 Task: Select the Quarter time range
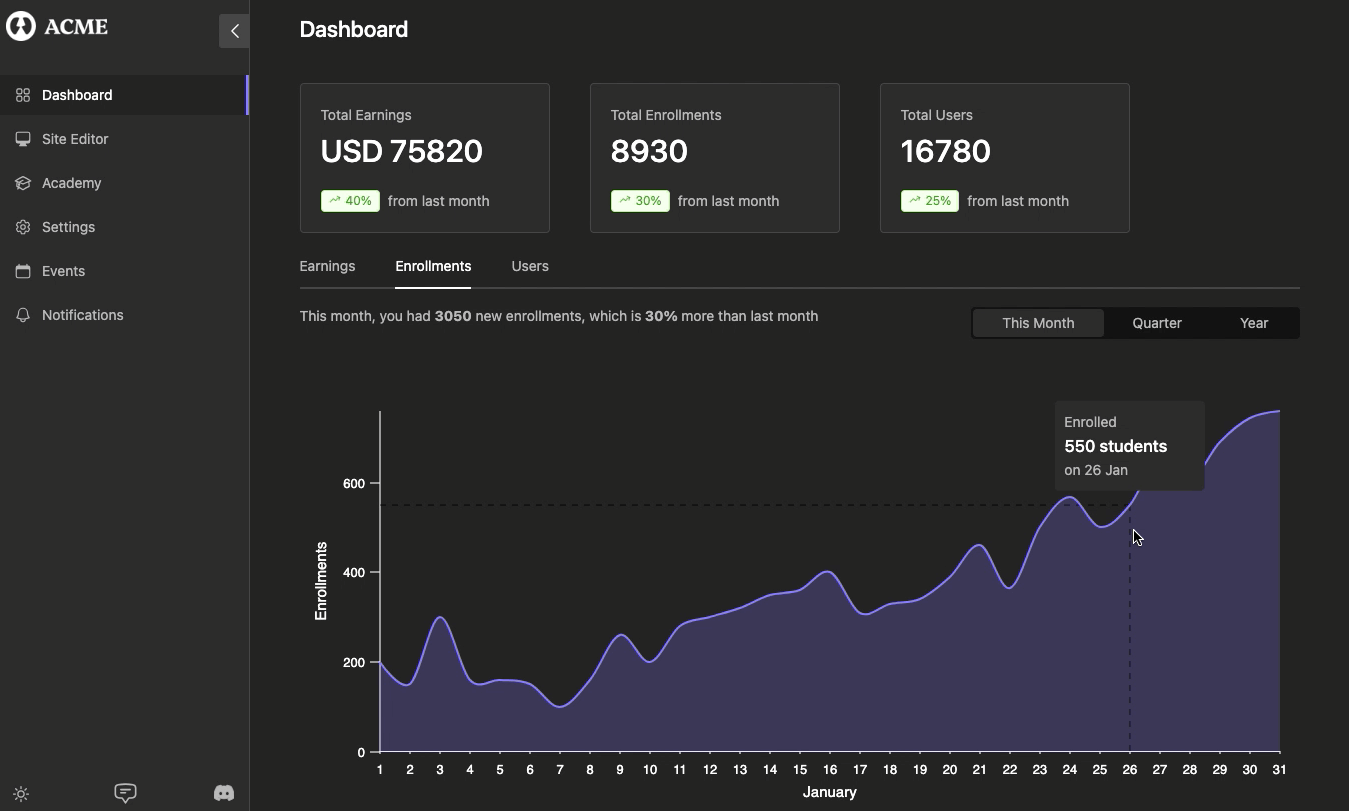pos(1157,323)
